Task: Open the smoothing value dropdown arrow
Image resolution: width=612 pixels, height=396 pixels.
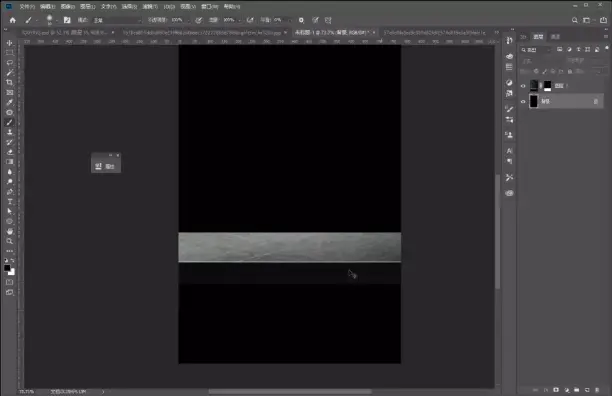Action: coord(290,20)
